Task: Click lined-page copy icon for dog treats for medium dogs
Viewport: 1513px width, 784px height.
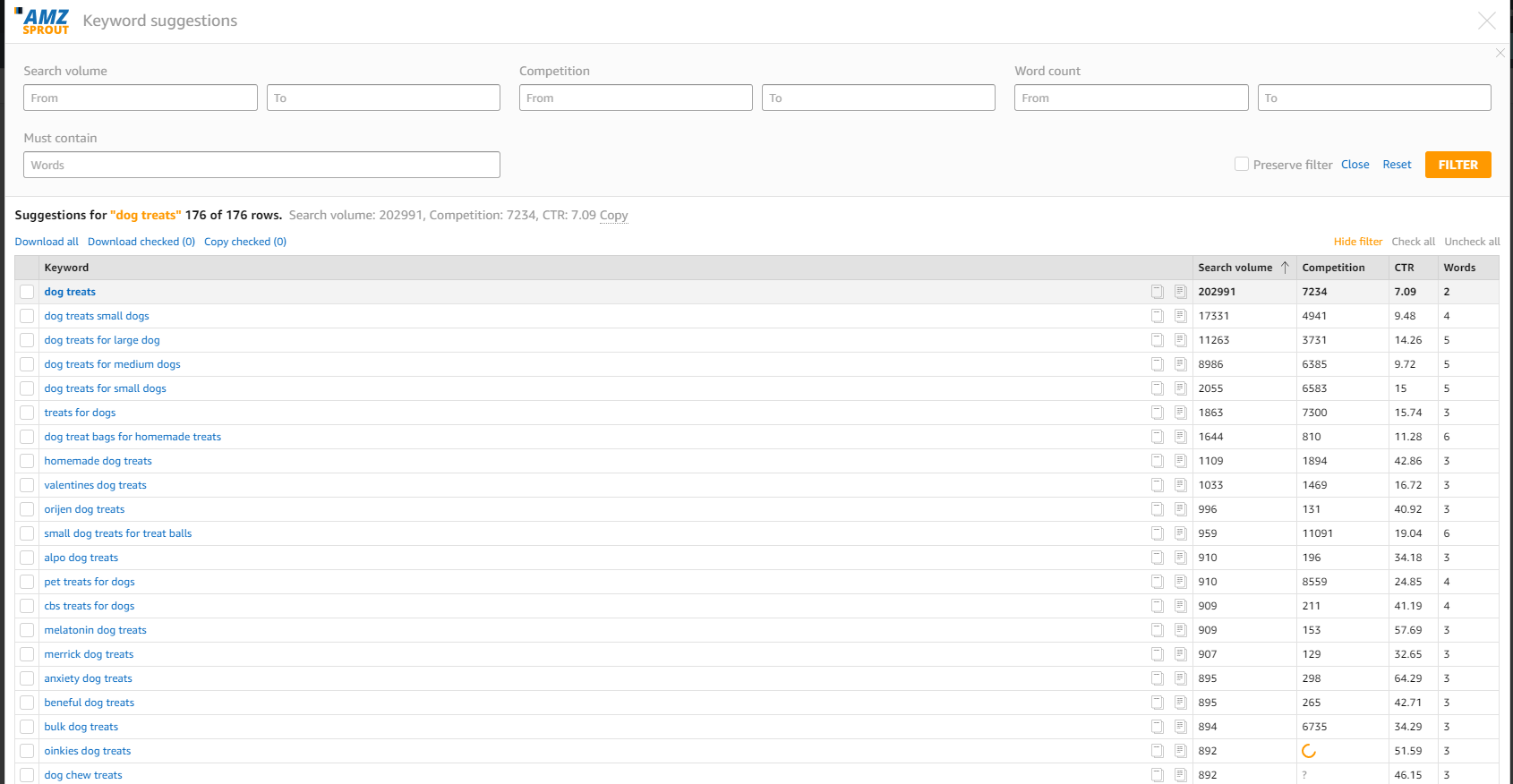Action: (x=1180, y=364)
